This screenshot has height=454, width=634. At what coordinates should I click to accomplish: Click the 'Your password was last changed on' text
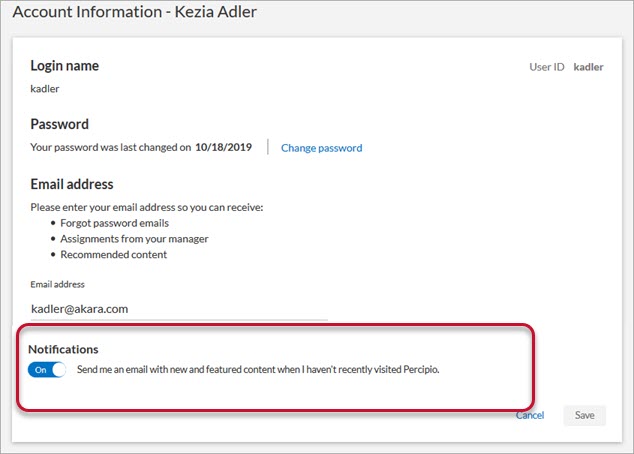tap(111, 148)
